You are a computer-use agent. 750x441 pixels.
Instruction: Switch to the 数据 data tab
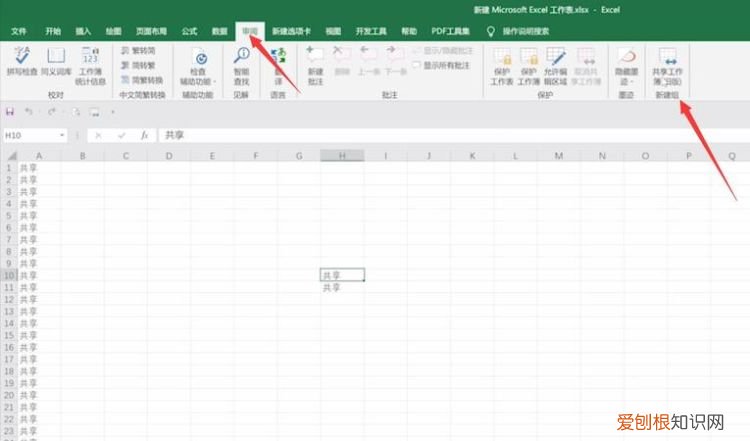point(220,31)
